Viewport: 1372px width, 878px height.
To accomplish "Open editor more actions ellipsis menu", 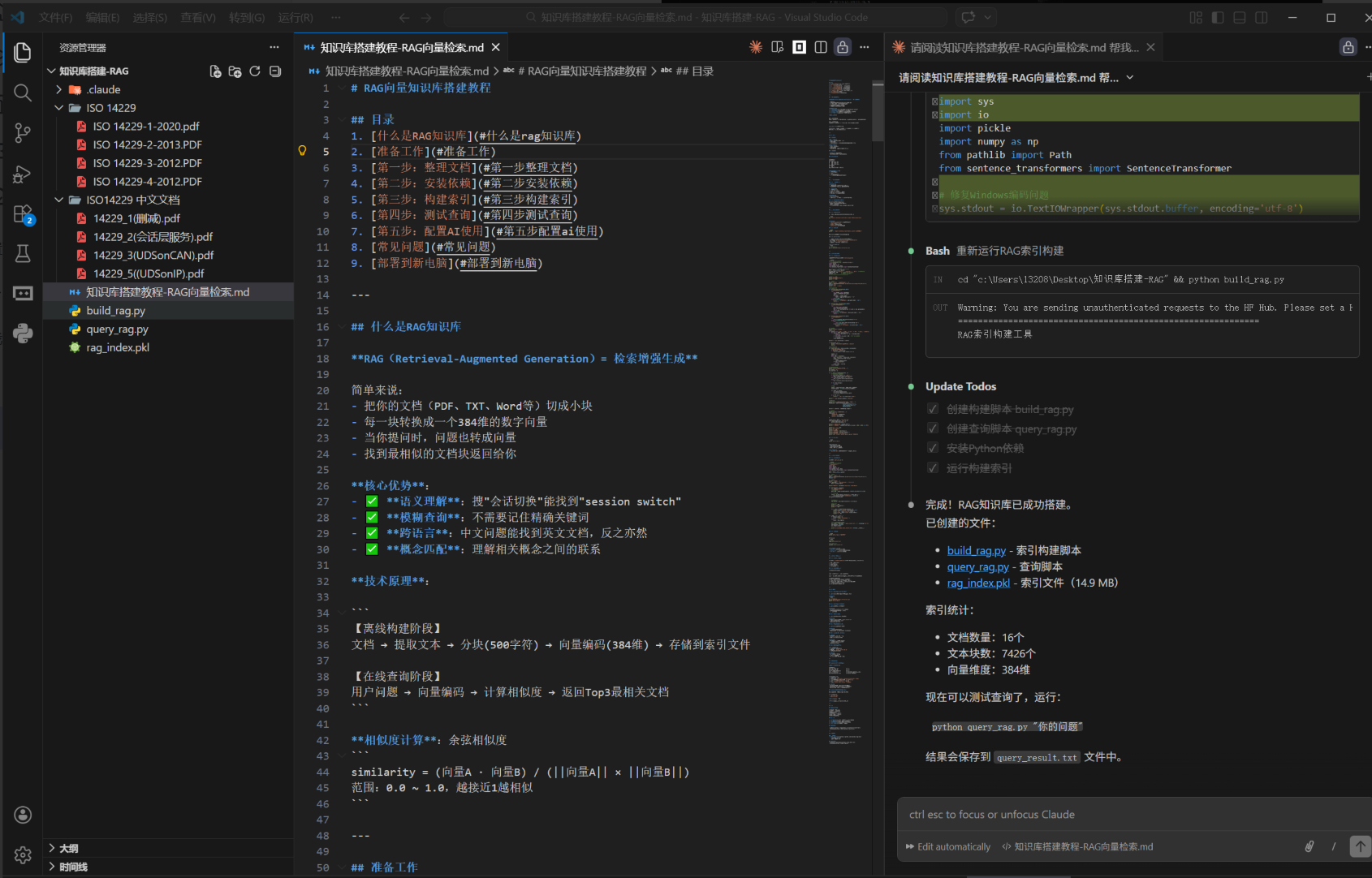I will [x=865, y=47].
